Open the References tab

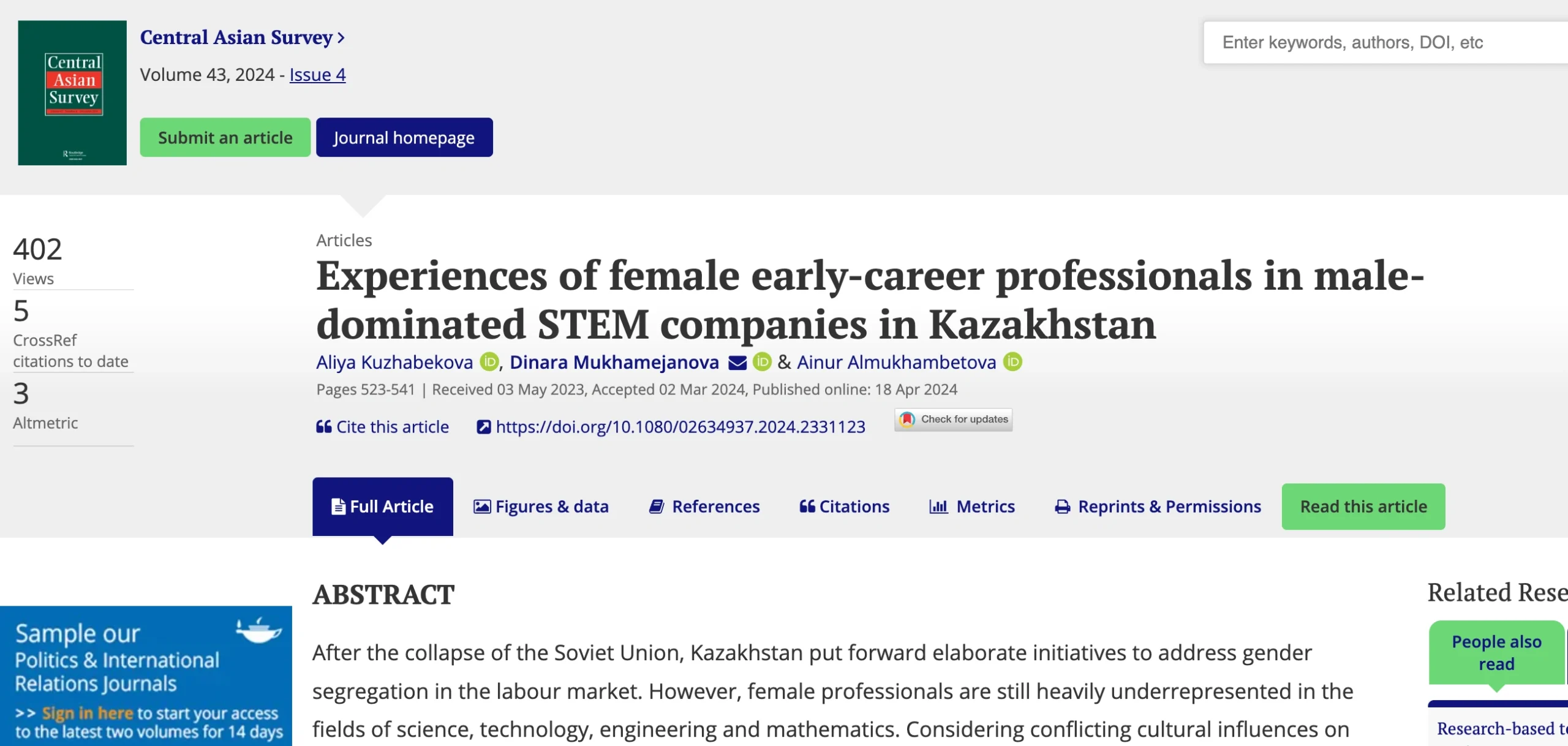click(704, 507)
